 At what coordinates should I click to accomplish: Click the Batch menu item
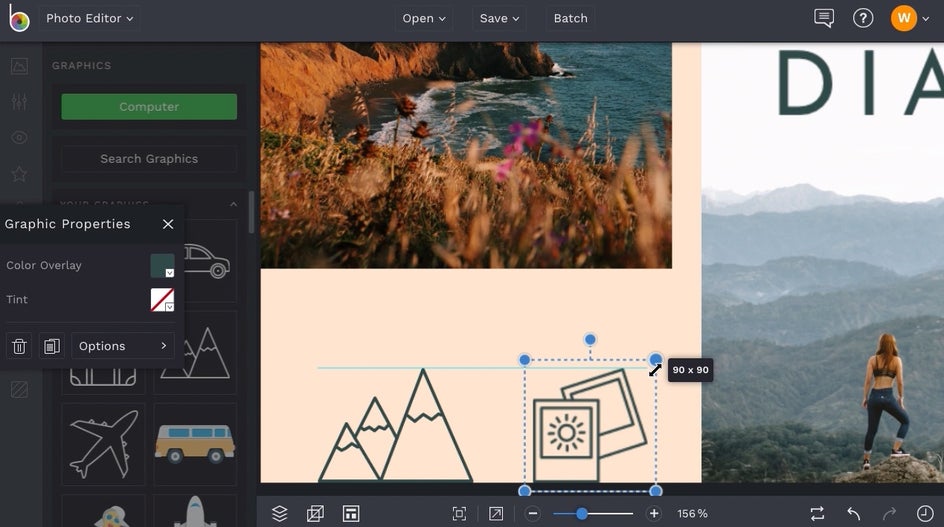[x=570, y=18]
